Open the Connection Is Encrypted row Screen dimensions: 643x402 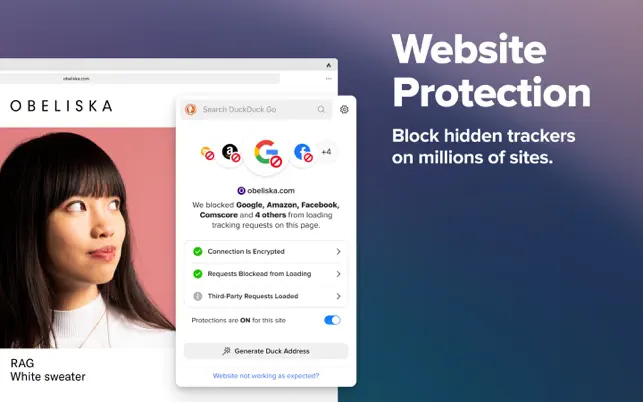266,251
